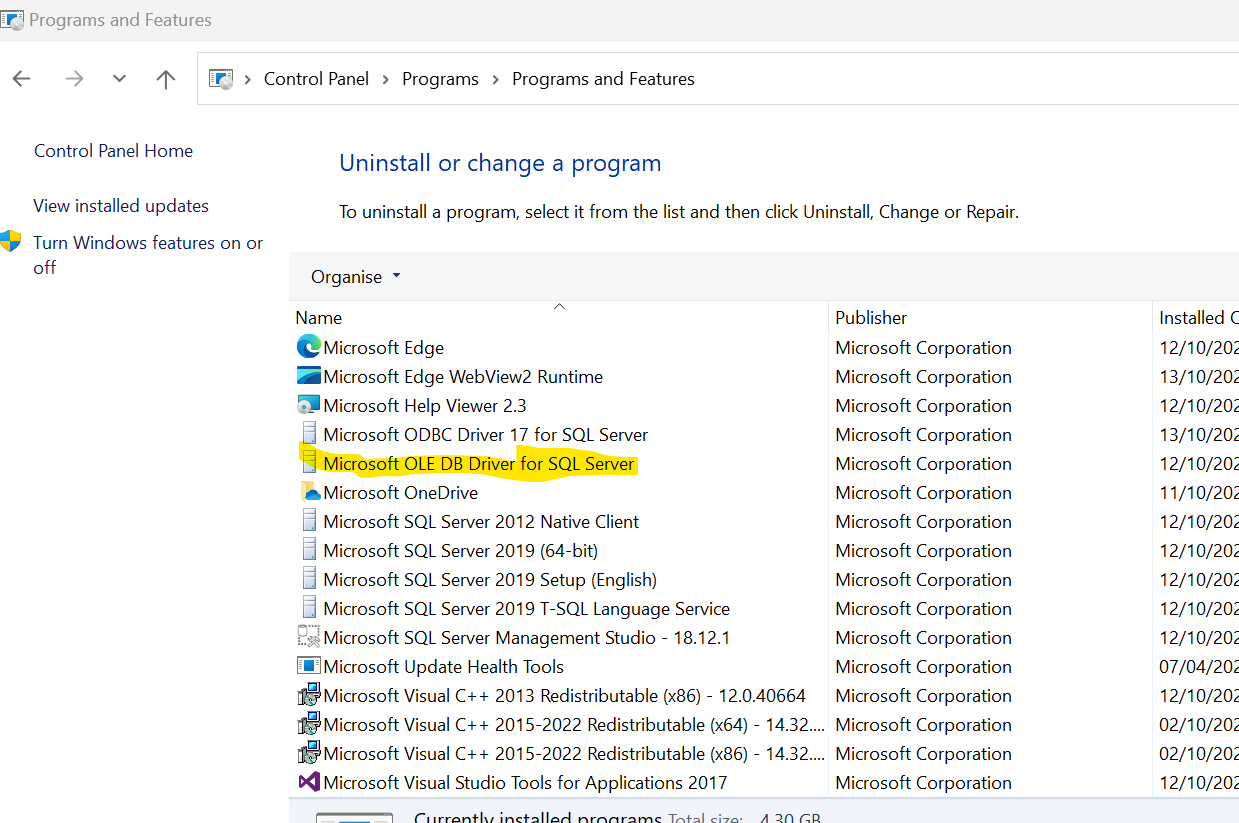Click the SQL Server 2019 Setup (English) icon
1239x823 pixels.
(309, 579)
